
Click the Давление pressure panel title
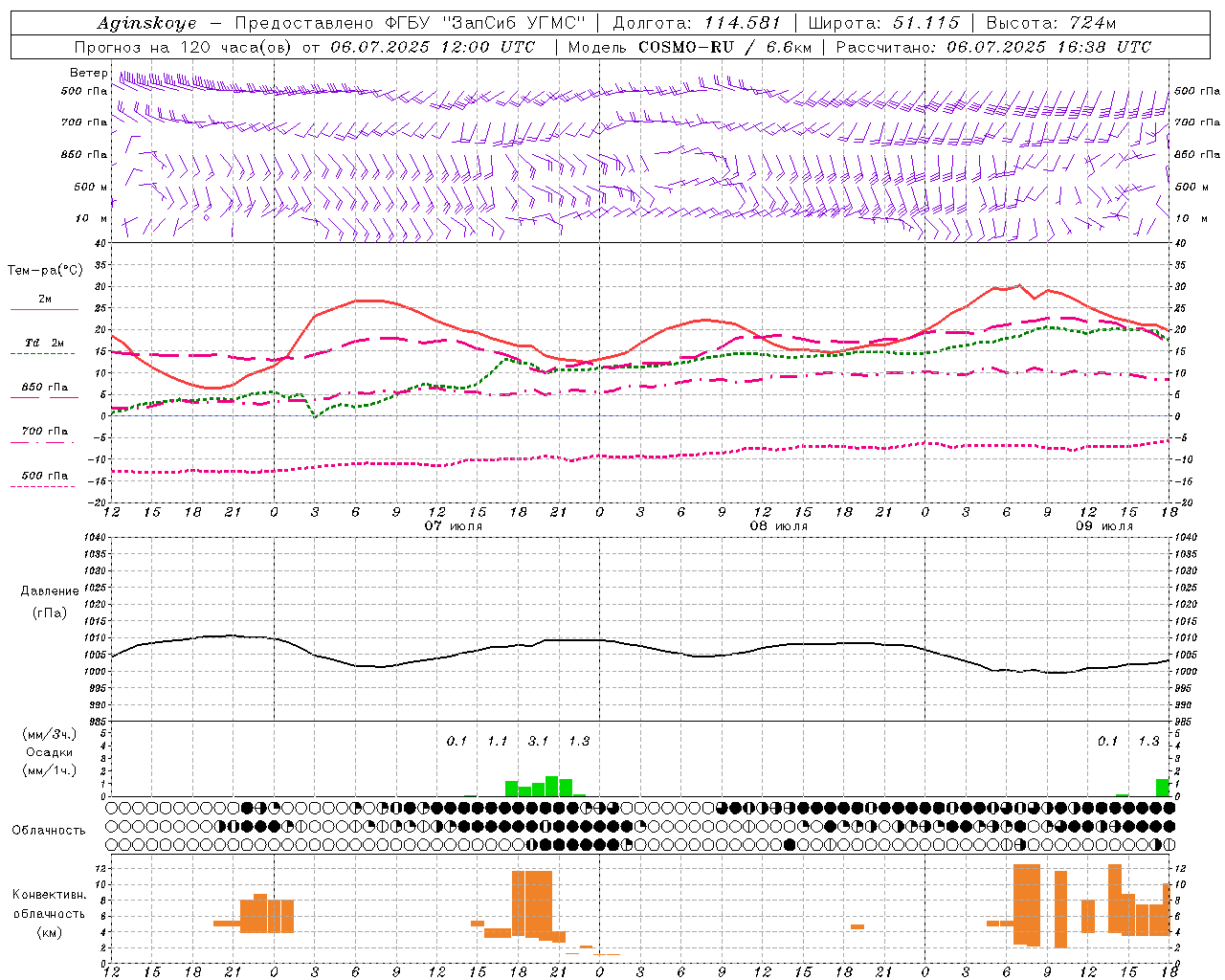click(50, 591)
